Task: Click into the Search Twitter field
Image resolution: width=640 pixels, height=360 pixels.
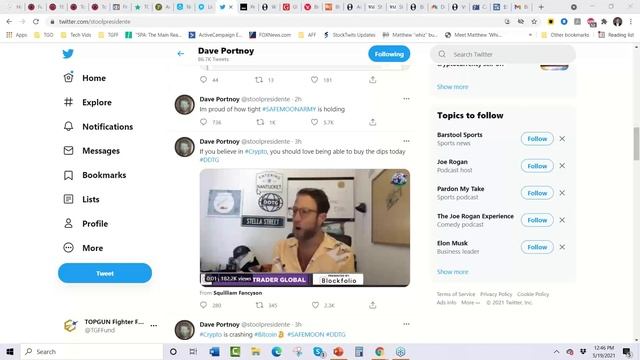Action: [503, 54]
